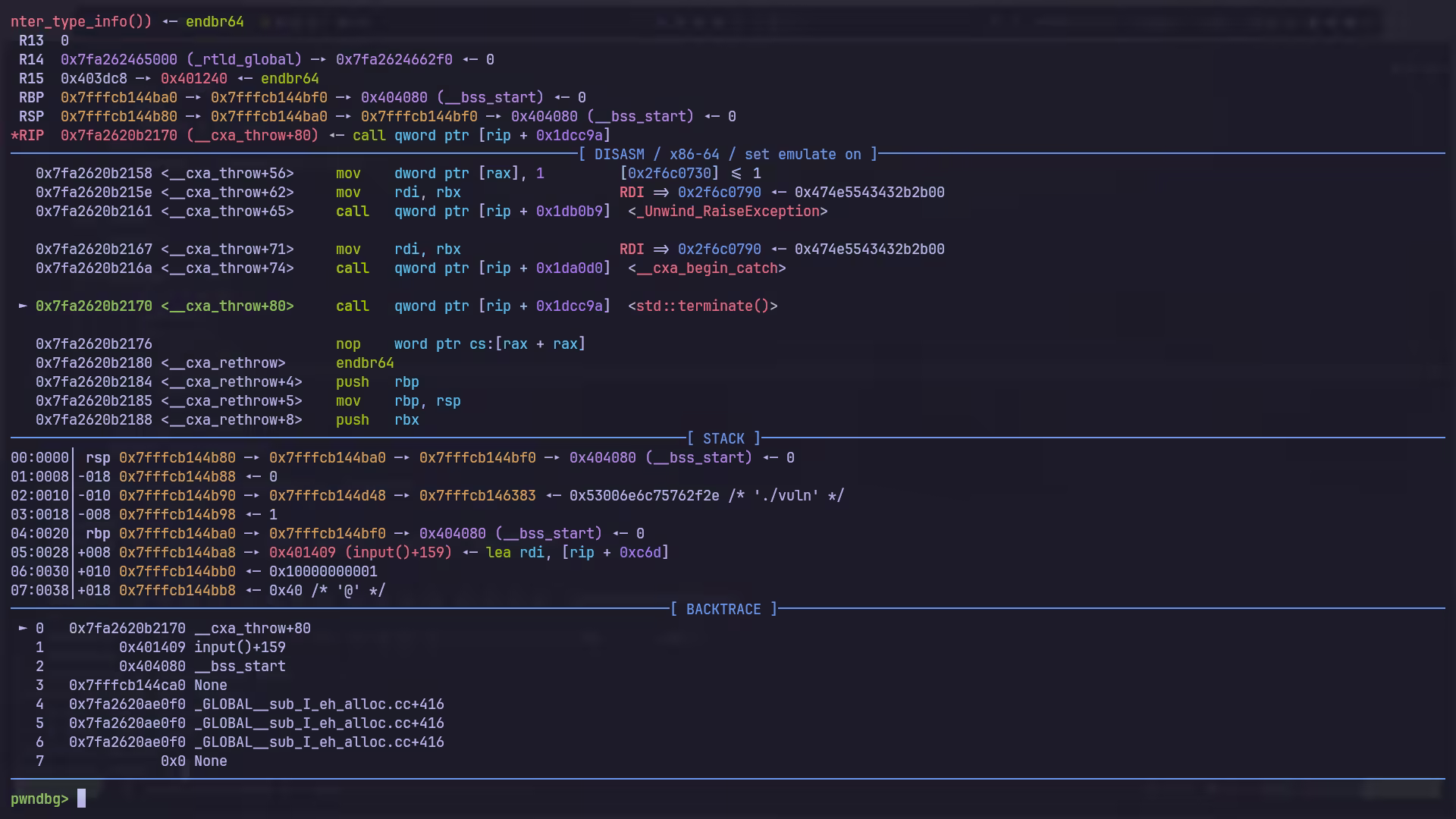Click the RBP register value 0x7fffcb144ba0
The height and width of the screenshot is (819, 1456).
pyautogui.click(x=118, y=98)
